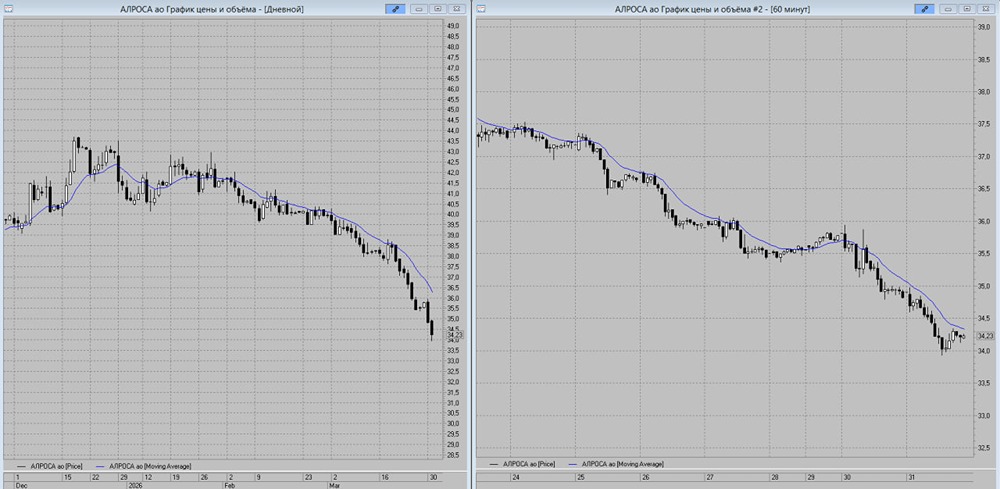Image resolution: width=1000 pixels, height=489 pixels.
Task: Click the link/anchor icon in 60 минут chart title bar
Action: (x=925, y=9)
